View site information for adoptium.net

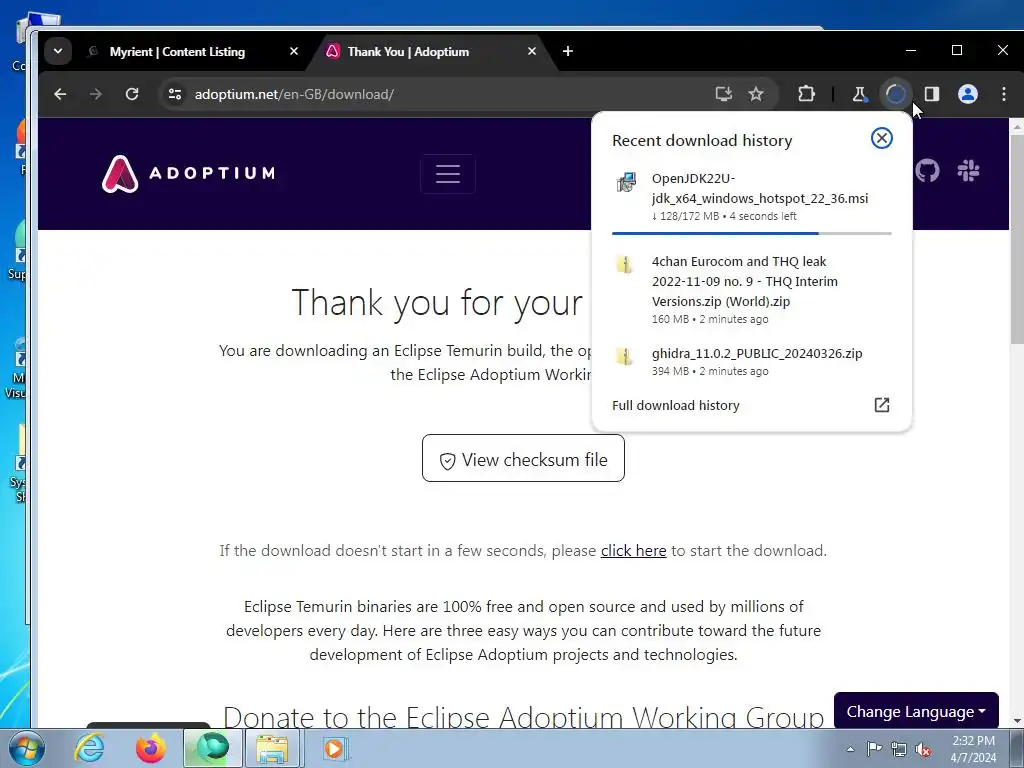coord(174,94)
